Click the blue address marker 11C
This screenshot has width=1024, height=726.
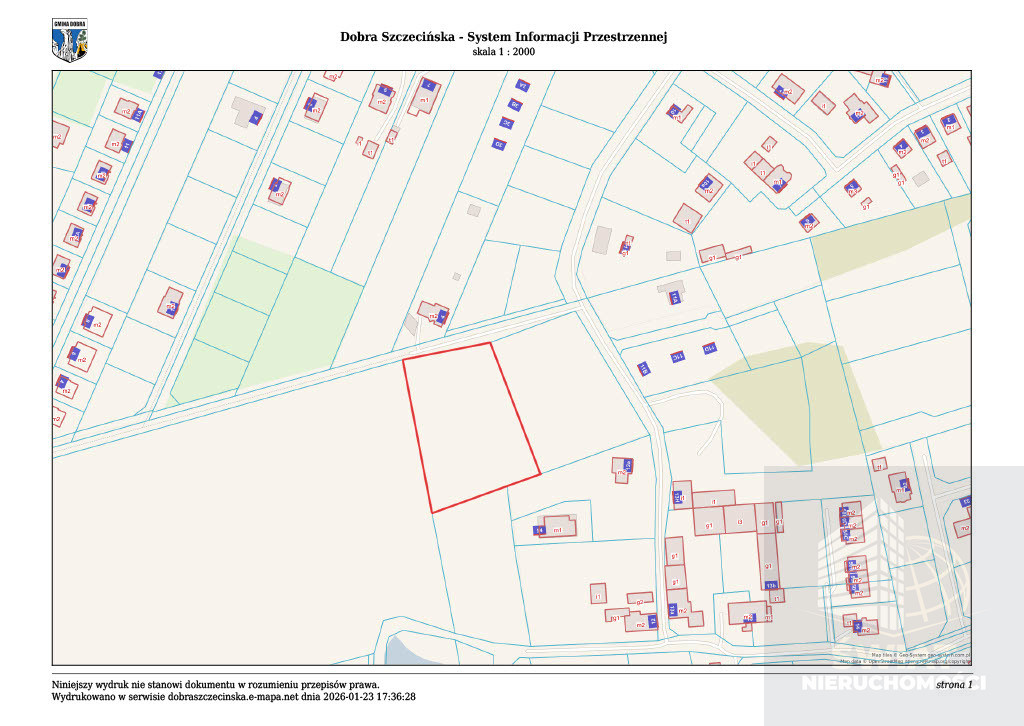pos(677,357)
